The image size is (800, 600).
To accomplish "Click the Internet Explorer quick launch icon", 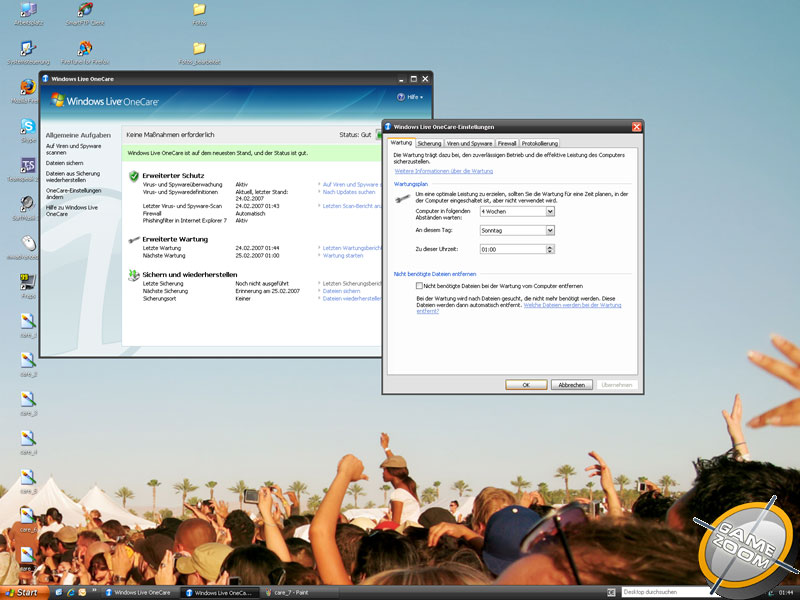I will (70, 592).
